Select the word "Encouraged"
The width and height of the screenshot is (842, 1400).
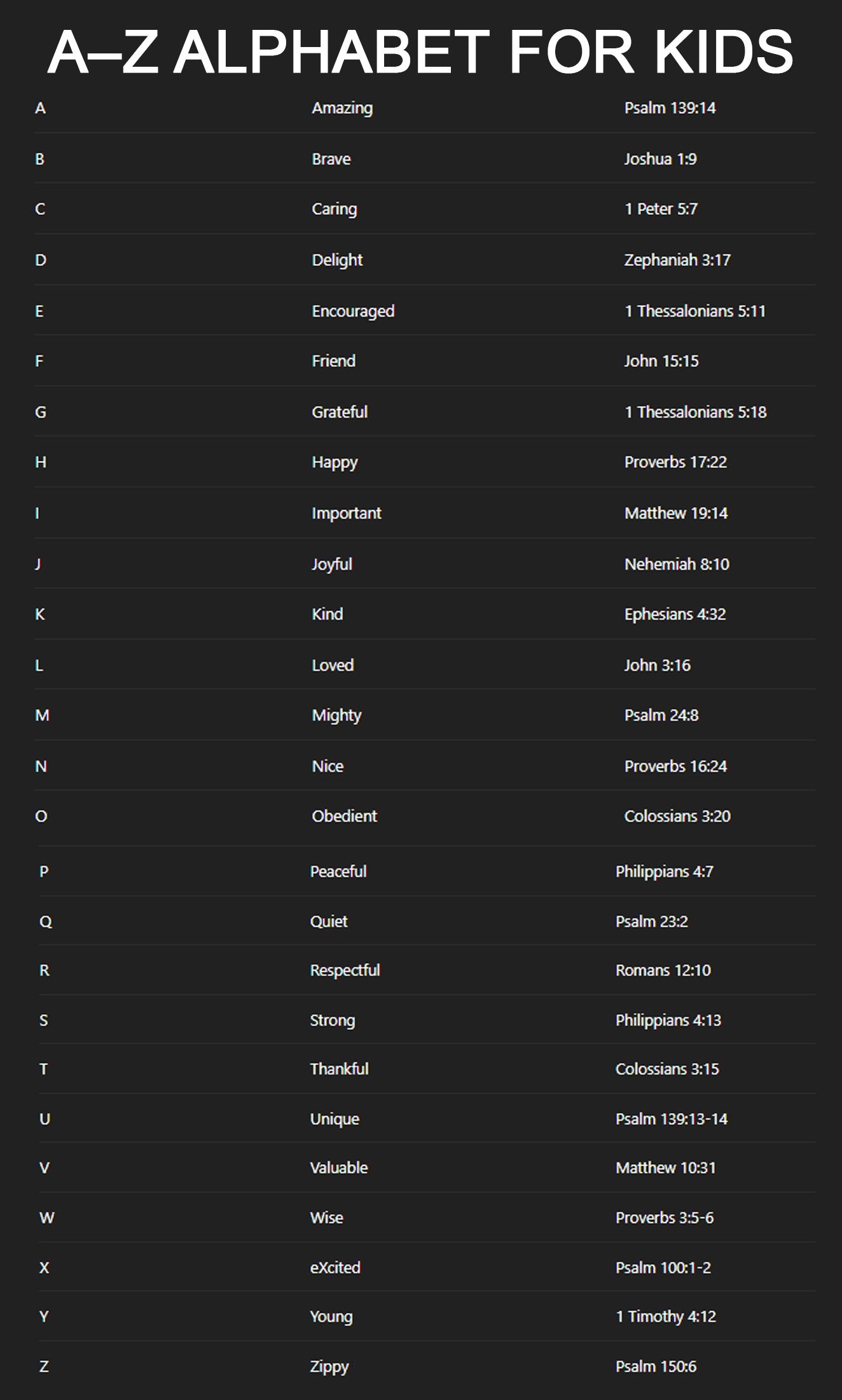coord(353,311)
